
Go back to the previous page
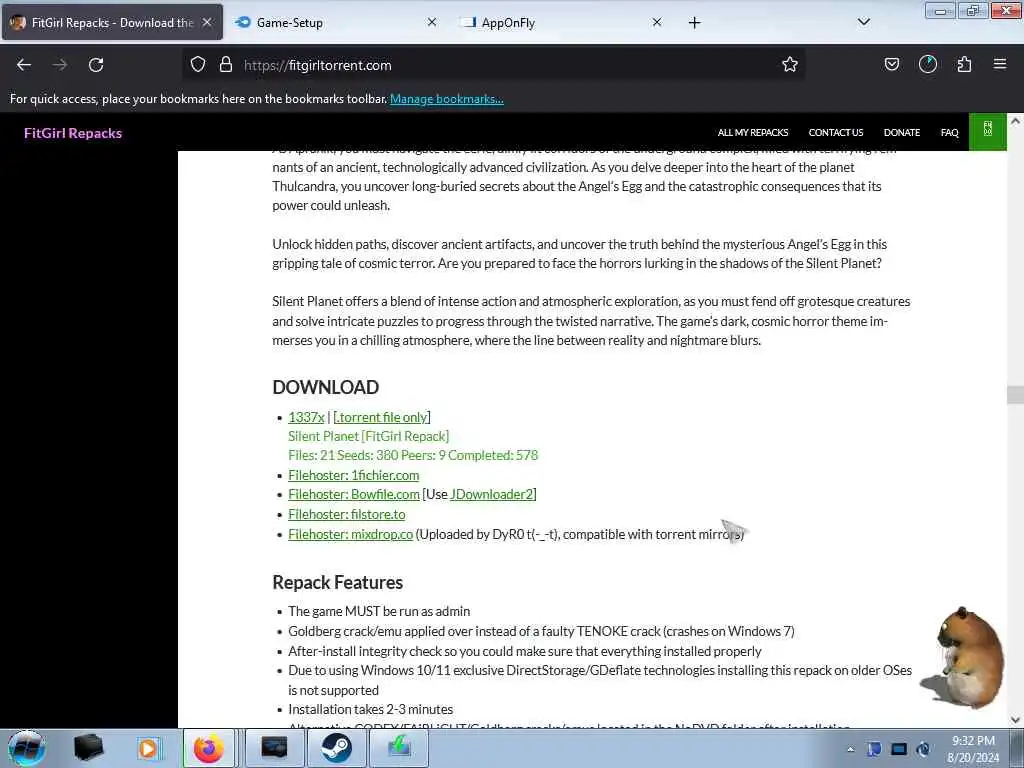(24, 65)
